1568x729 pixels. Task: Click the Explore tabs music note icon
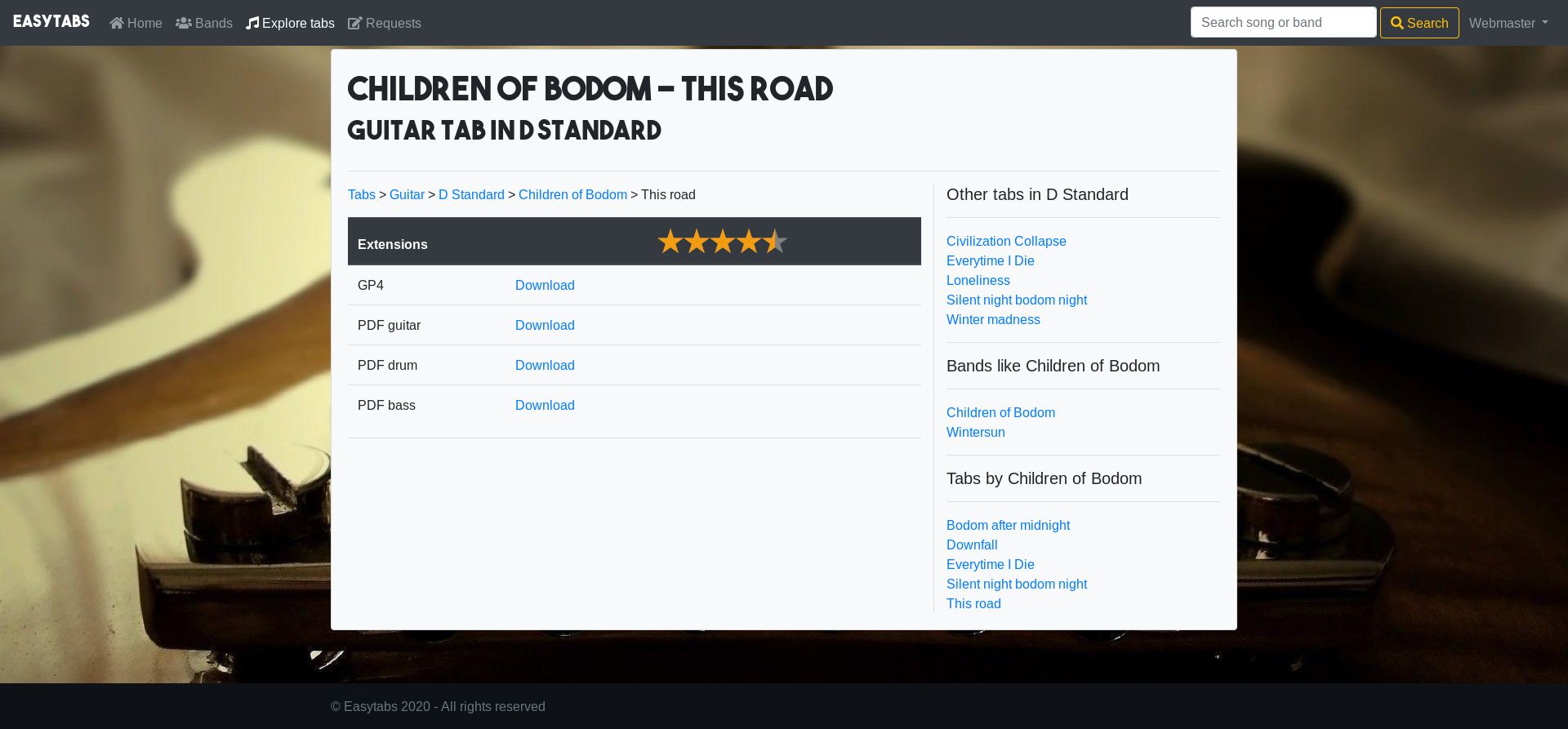pyautogui.click(x=252, y=23)
